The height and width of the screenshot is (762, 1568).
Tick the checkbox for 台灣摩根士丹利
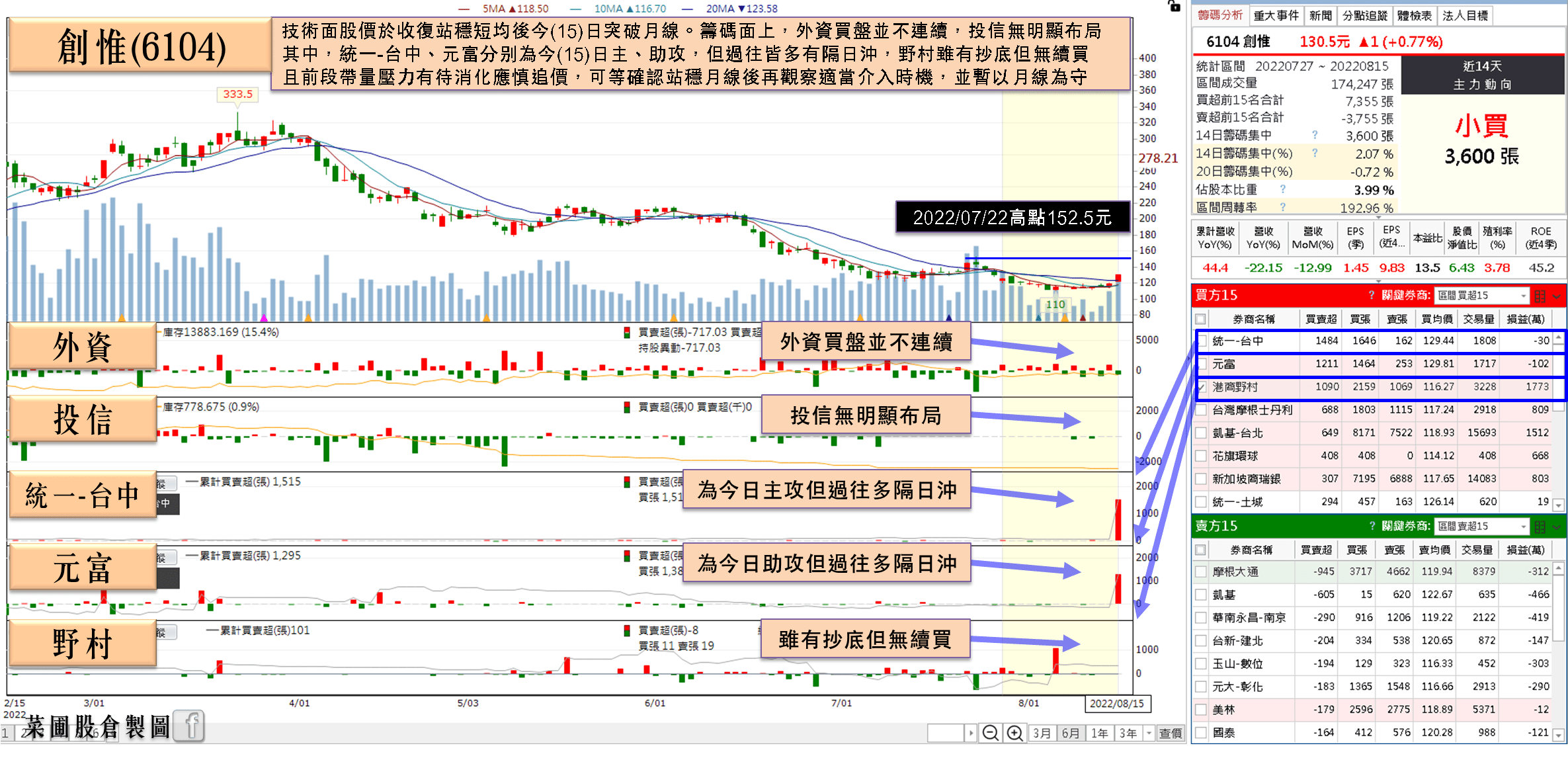tap(1202, 410)
